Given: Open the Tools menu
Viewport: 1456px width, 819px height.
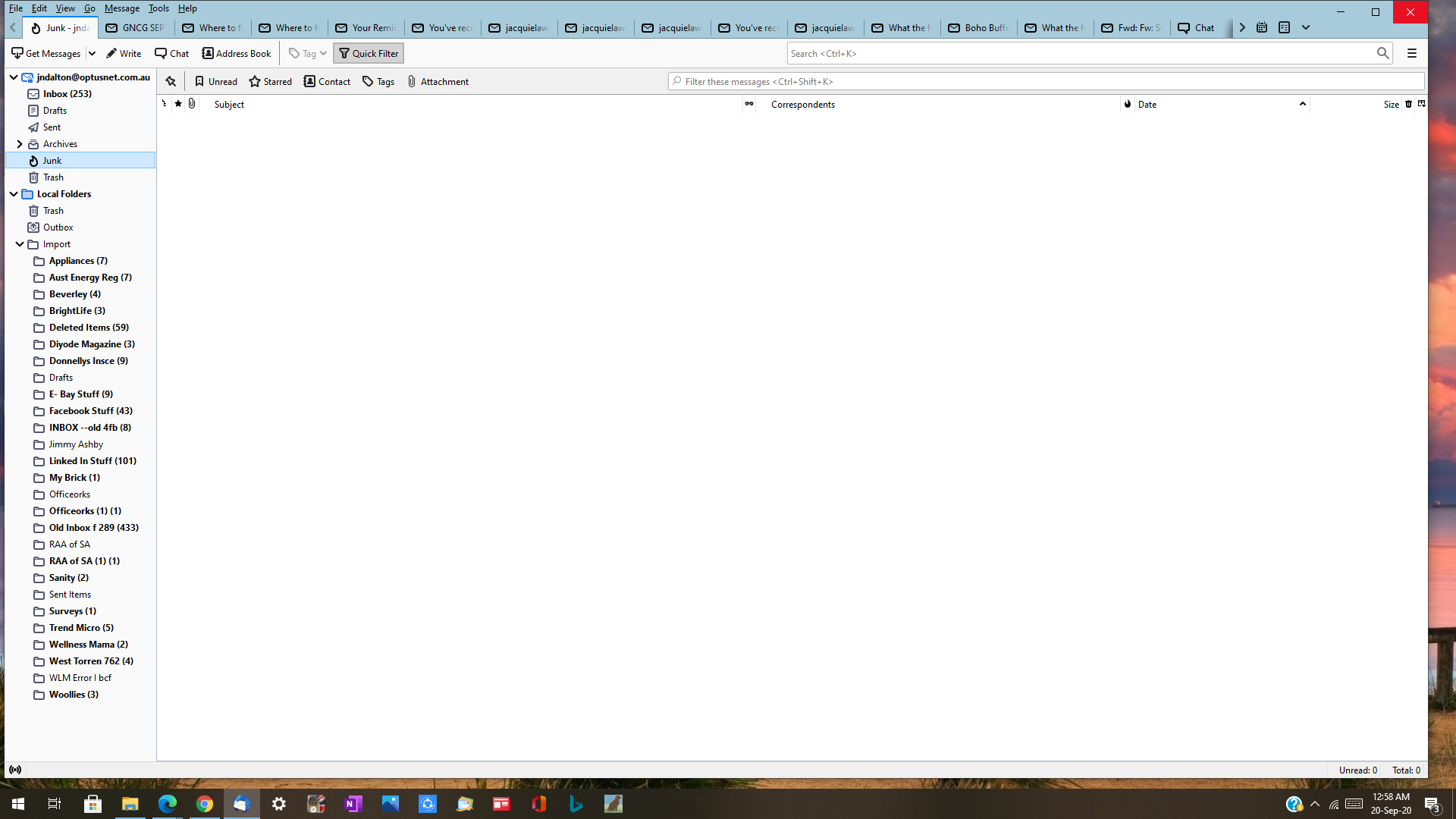Looking at the screenshot, I should tap(158, 8).
